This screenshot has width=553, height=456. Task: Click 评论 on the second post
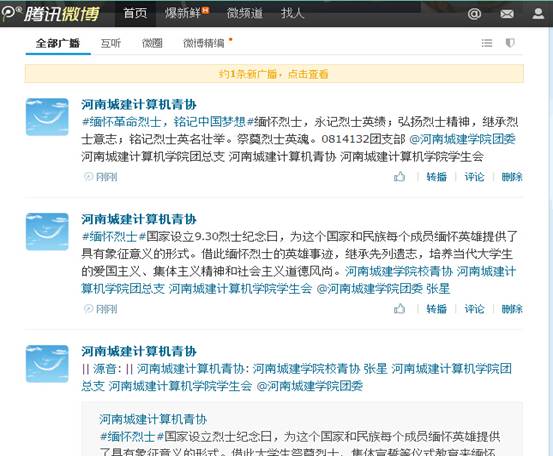(x=474, y=309)
